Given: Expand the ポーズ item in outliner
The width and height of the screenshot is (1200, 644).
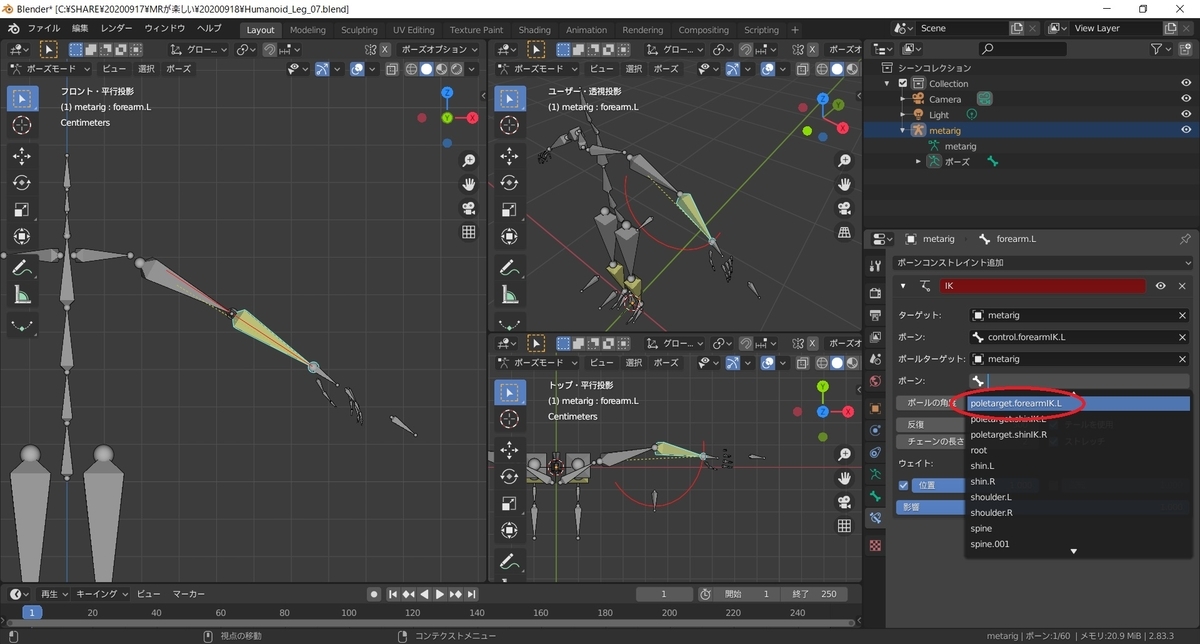Looking at the screenshot, I should pos(919,161).
